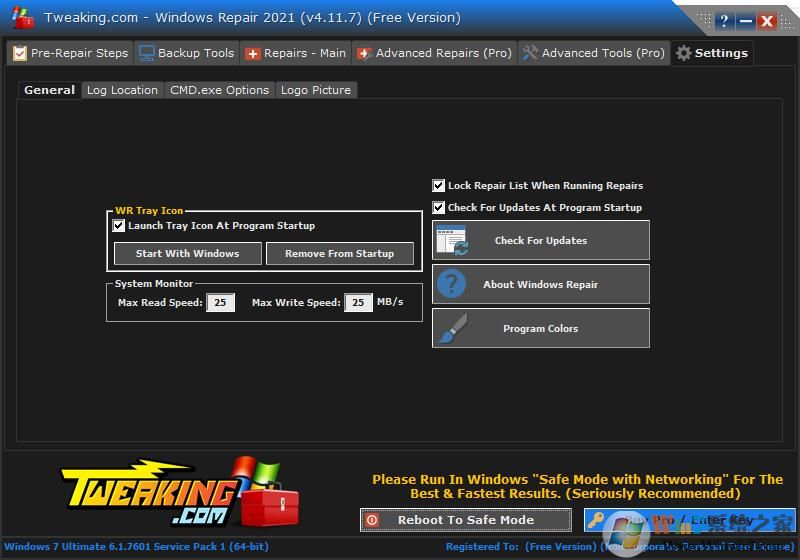The height and width of the screenshot is (560, 800).
Task: Click the Buy Pro / Enter Key button
Action: click(689, 520)
